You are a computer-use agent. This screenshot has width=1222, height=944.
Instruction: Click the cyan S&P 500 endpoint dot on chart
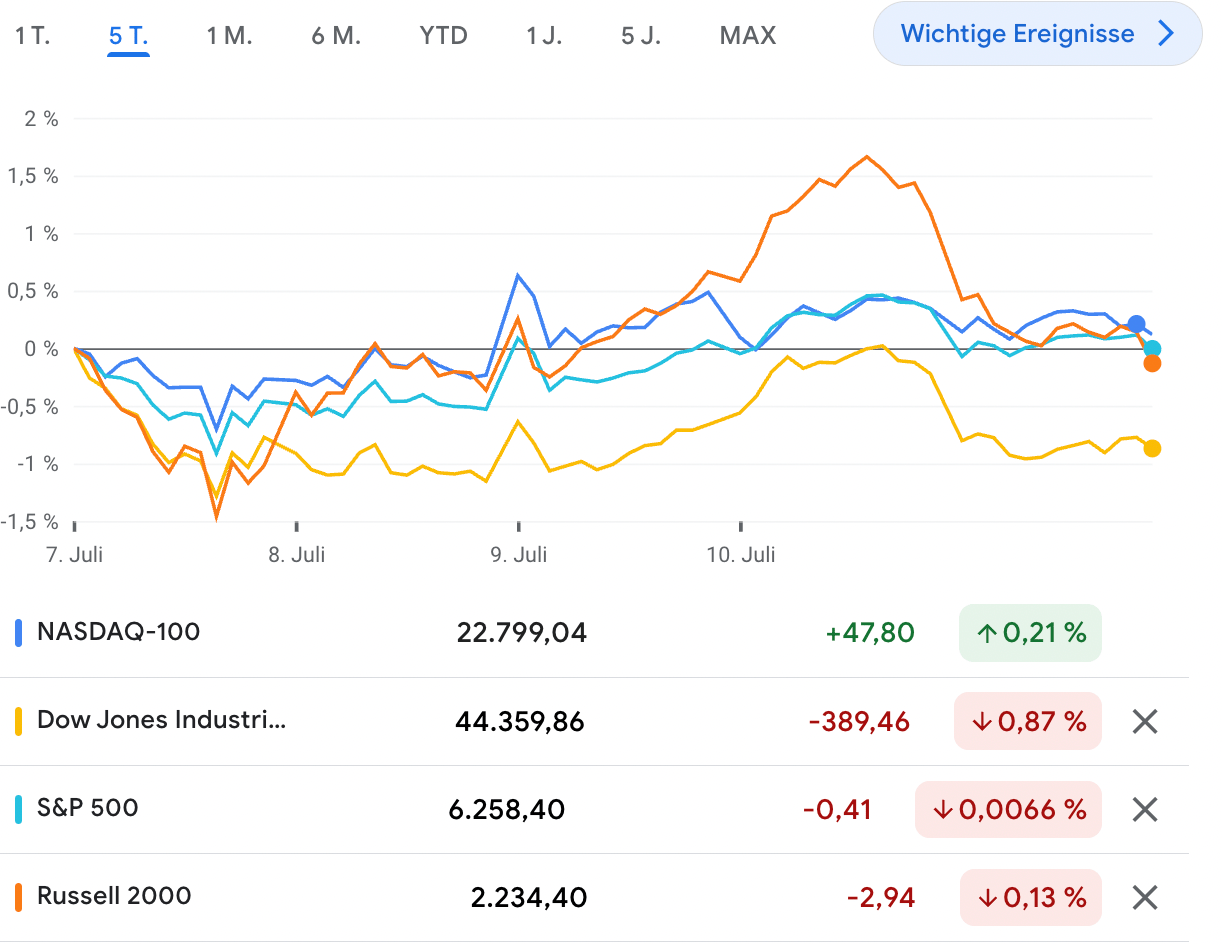pyautogui.click(x=1152, y=349)
